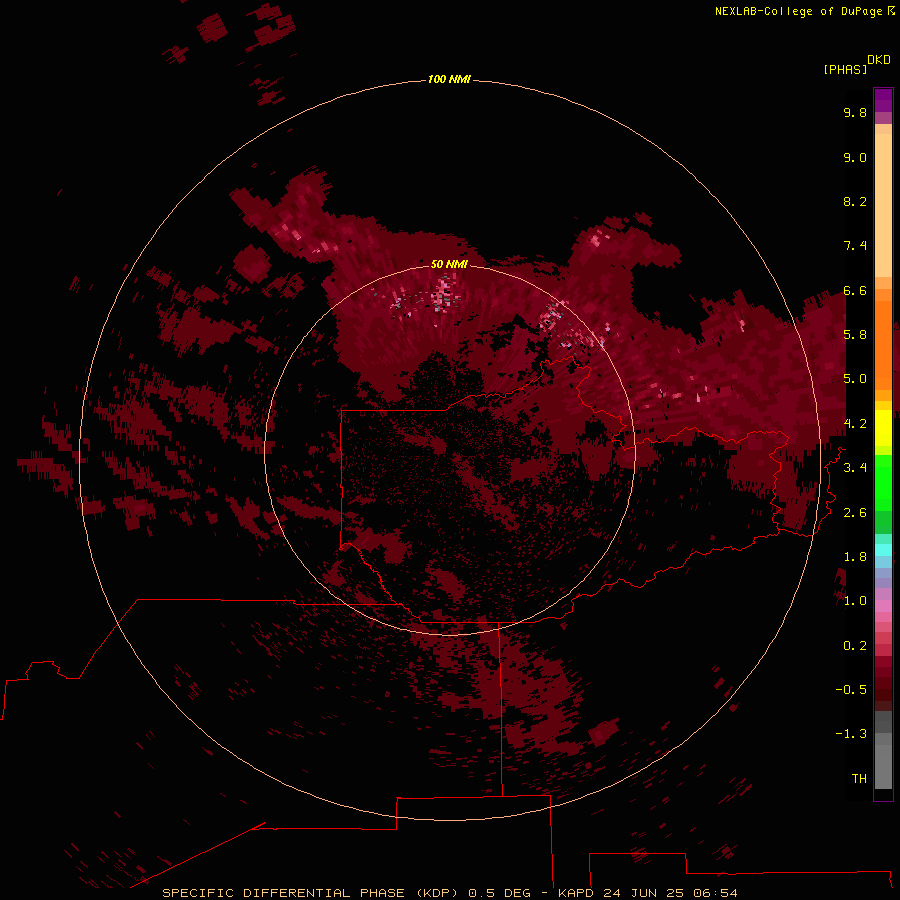900x900 pixels.
Task: Click the cyan band of the color bar
Action: [883, 550]
